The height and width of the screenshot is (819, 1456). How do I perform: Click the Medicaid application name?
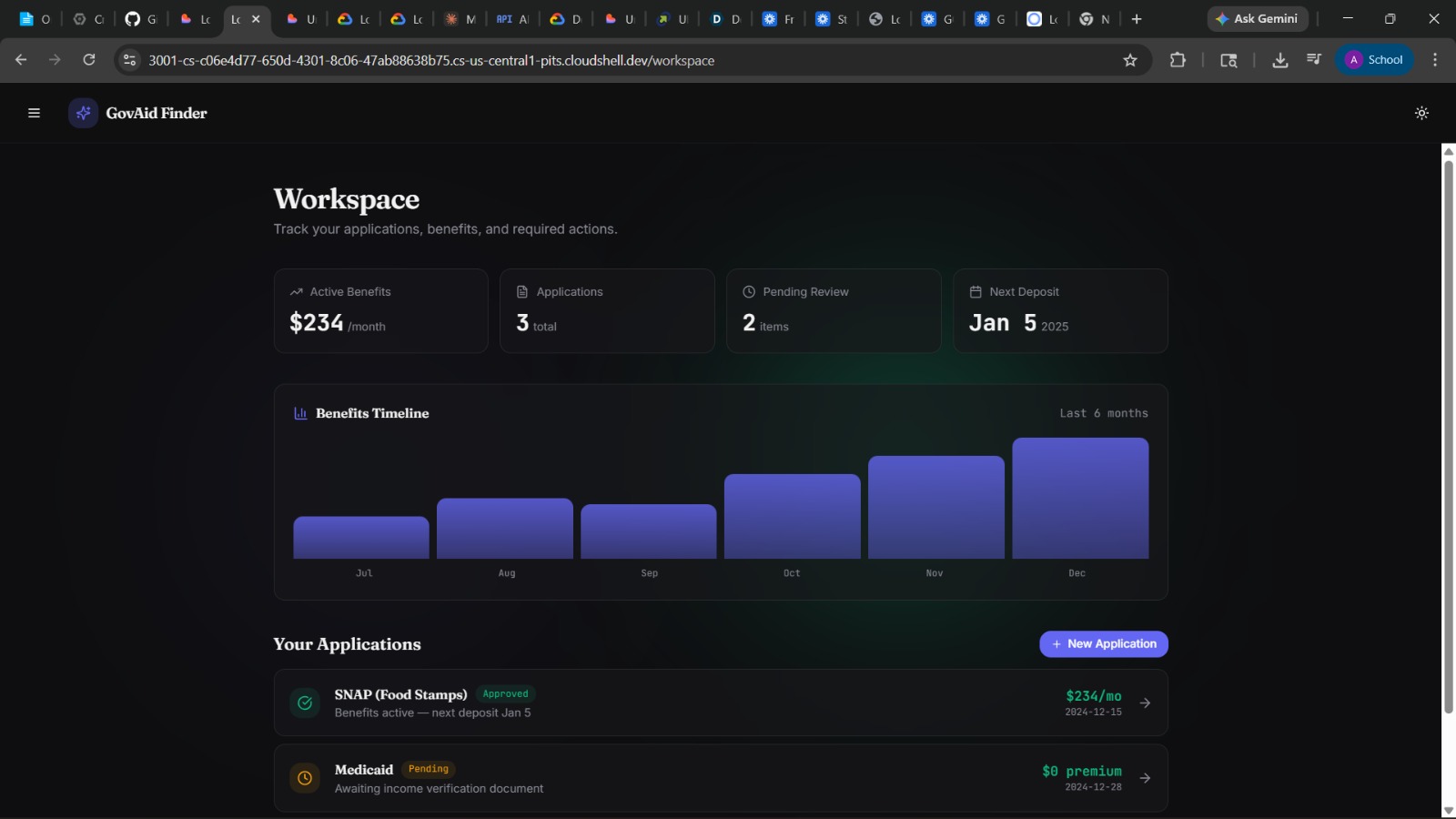coord(364,770)
